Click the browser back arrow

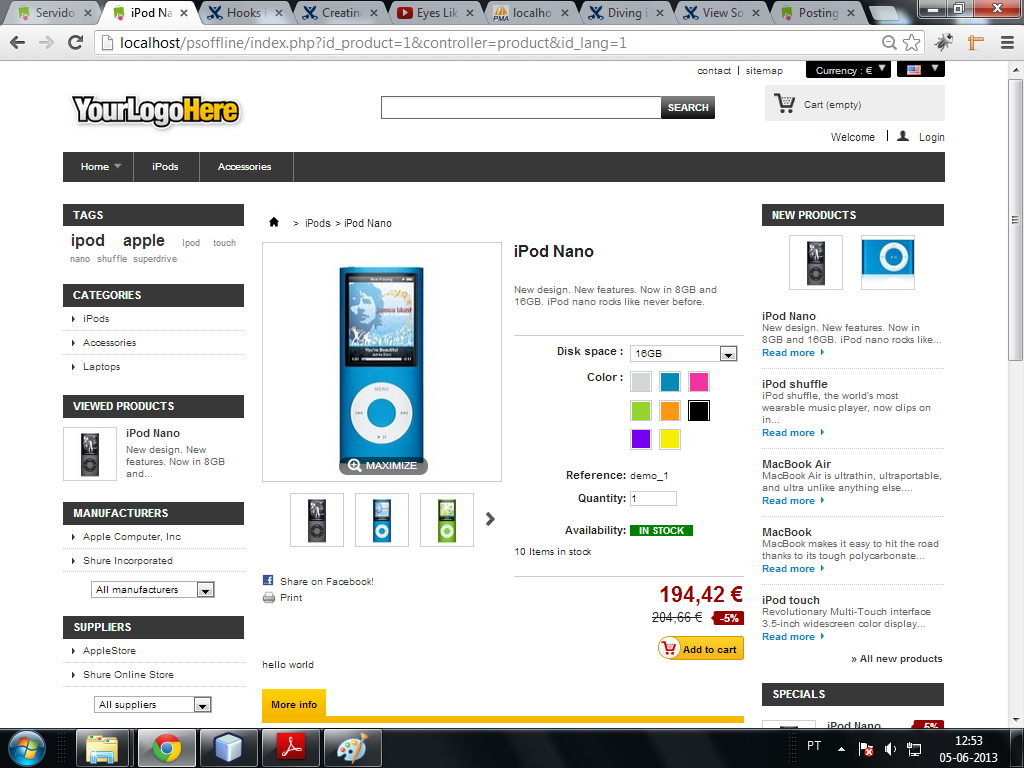click(x=18, y=43)
